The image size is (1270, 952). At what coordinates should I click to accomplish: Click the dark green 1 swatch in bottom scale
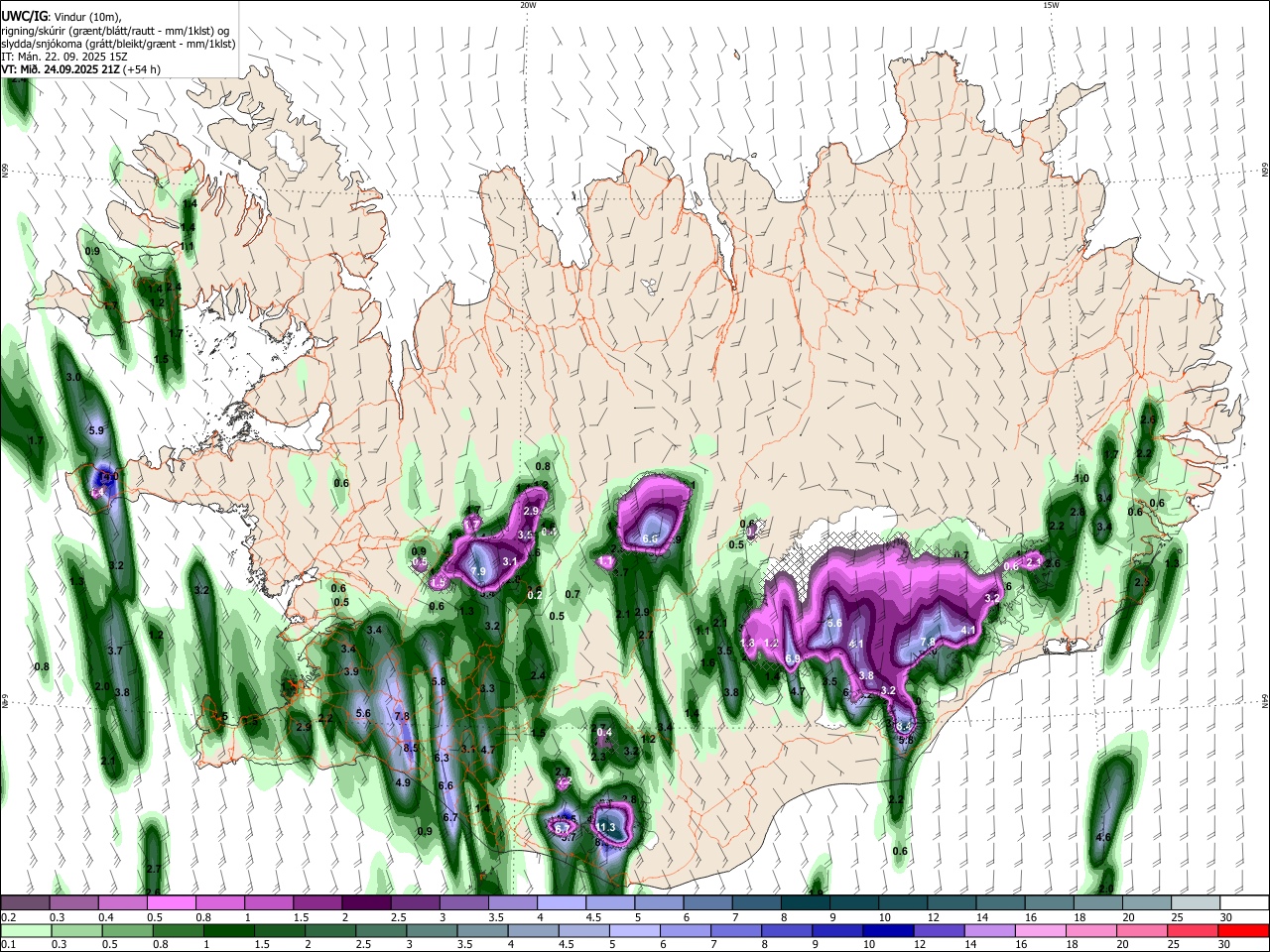coord(228,930)
